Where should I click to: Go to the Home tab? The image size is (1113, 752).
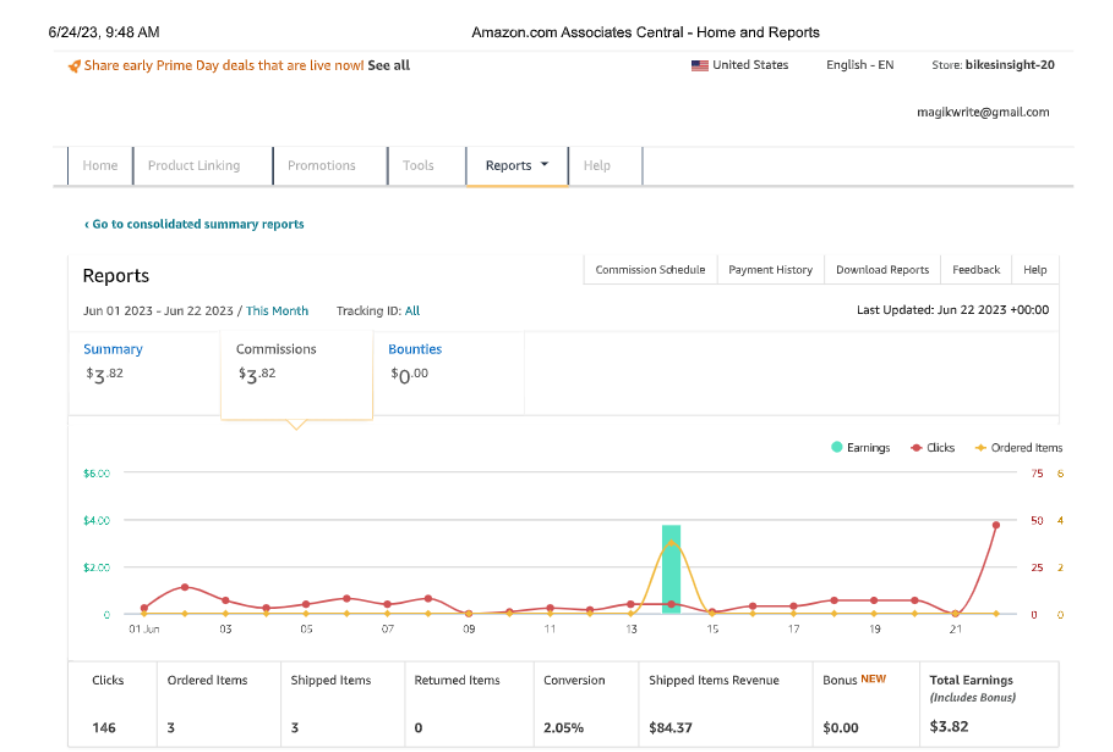100,165
